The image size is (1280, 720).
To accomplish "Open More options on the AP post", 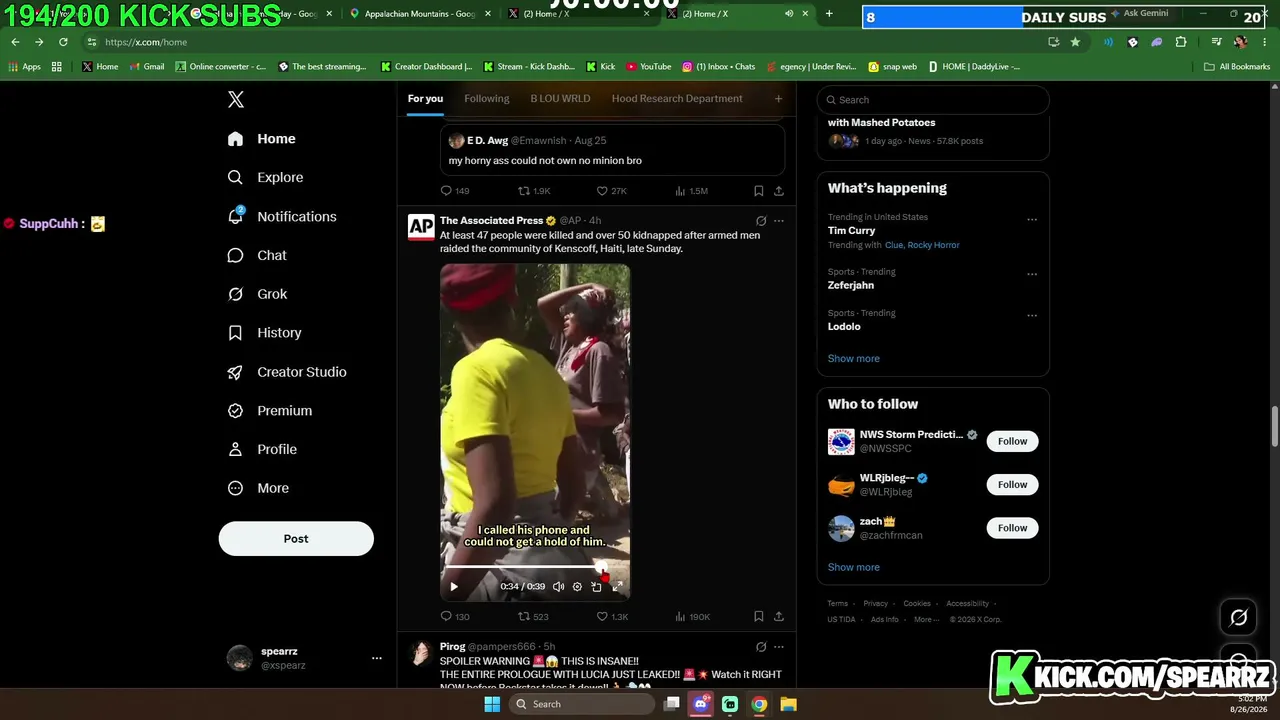I will coord(779,221).
